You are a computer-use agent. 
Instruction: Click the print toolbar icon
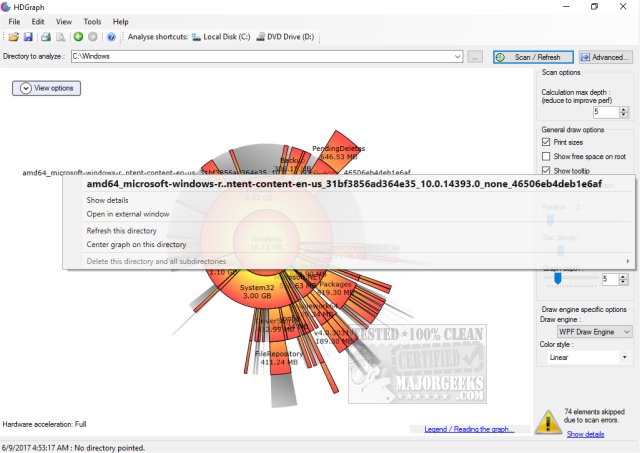click(46, 37)
